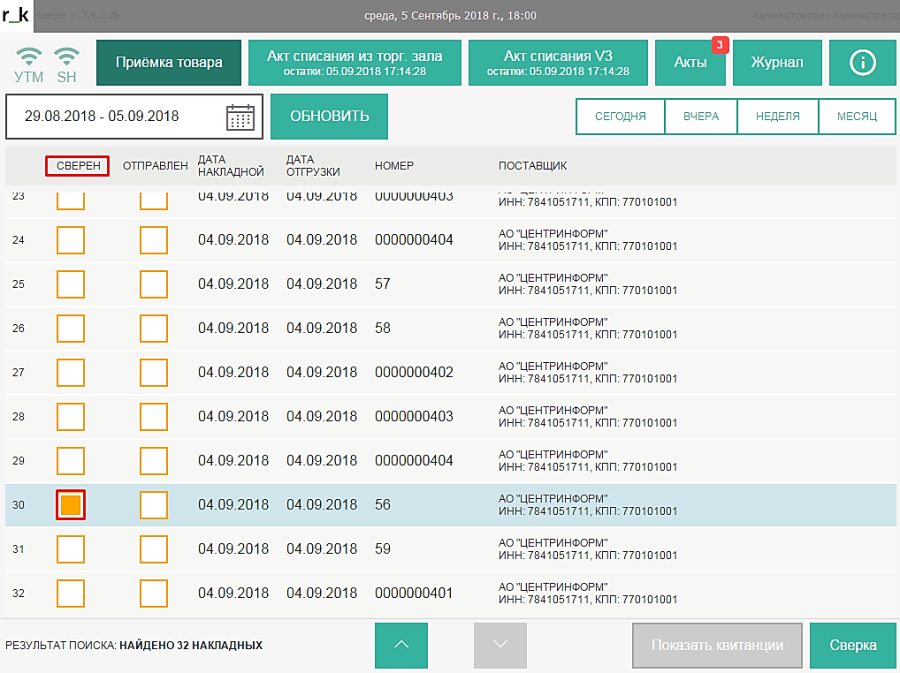The height and width of the screenshot is (673, 900).
Task: Click the info circle icon button
Action: click(x=862, y=63)
